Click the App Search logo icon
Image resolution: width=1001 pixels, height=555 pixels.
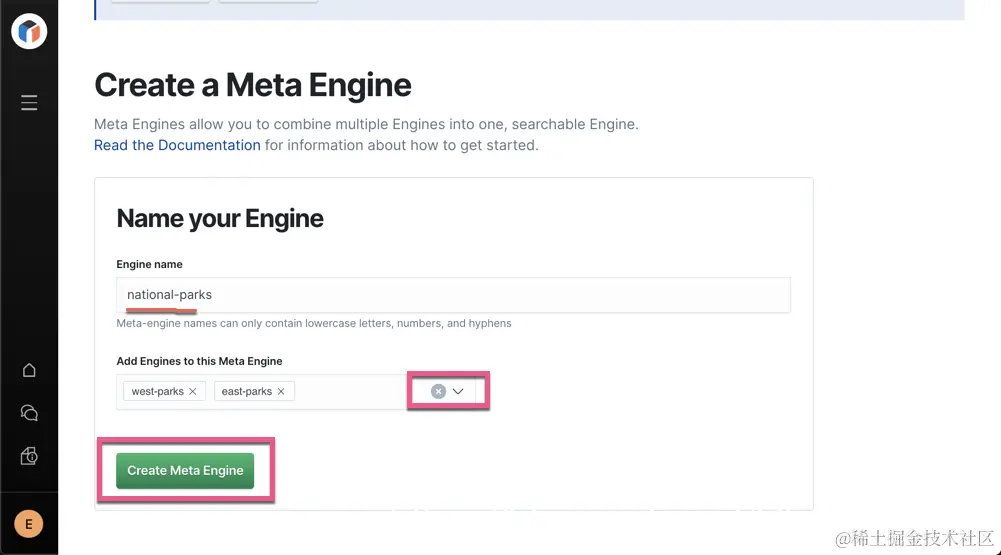point(29,32)
